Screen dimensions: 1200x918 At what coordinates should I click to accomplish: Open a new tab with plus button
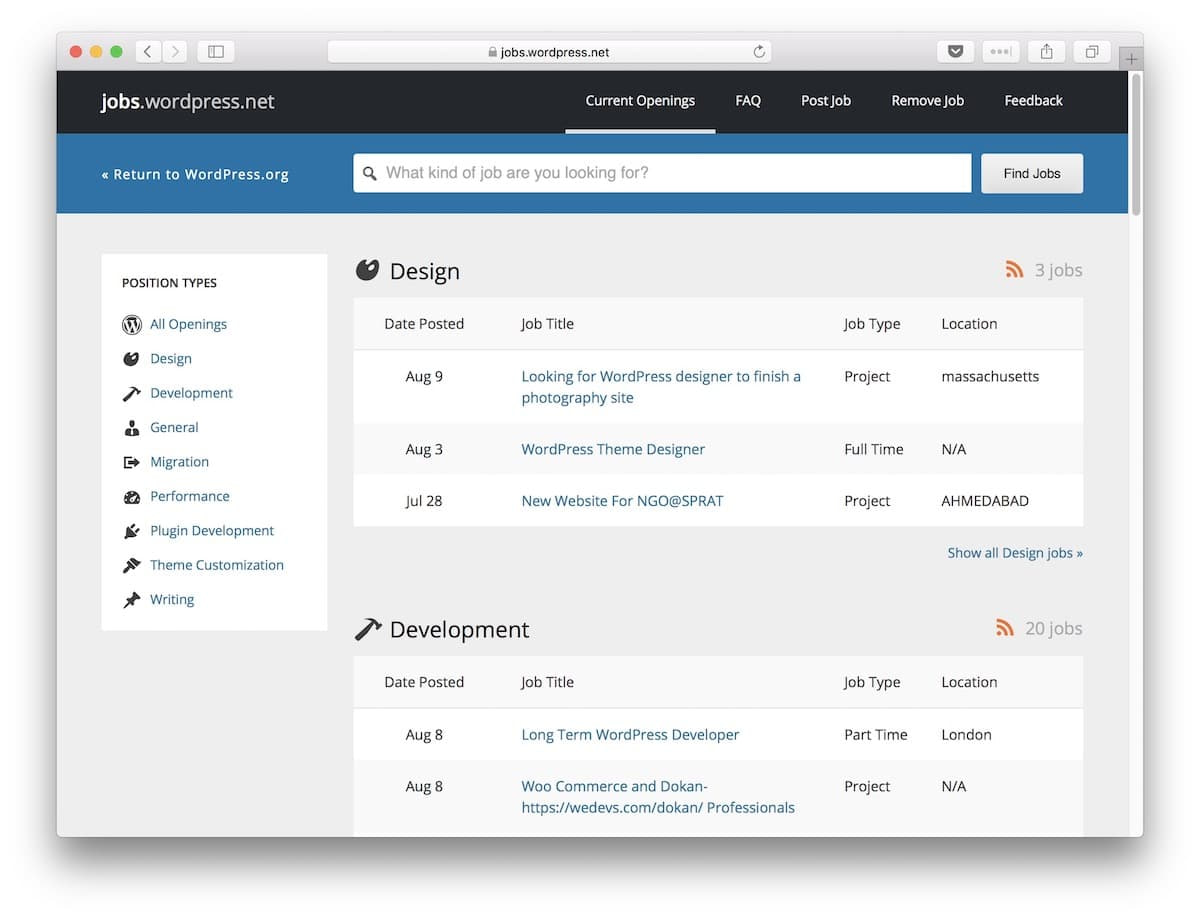tap(1131, 59)
